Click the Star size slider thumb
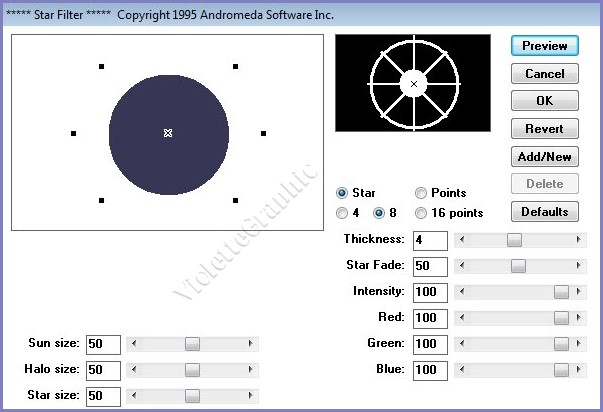 click(192, 396)
